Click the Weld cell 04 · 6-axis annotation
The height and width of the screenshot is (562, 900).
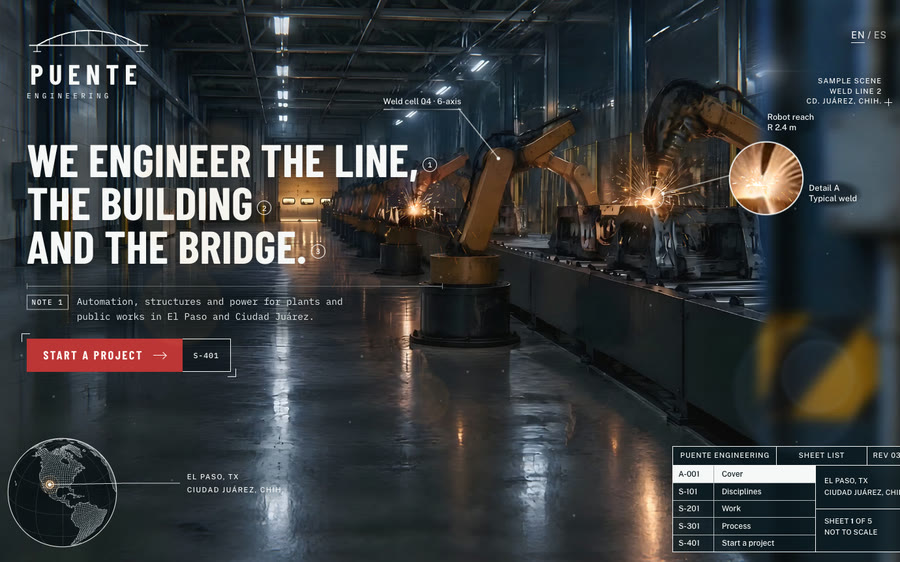pos(422,102)
